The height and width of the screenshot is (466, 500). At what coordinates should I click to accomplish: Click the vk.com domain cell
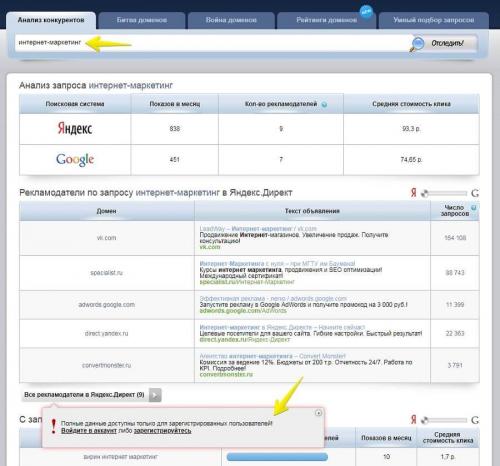107,238
